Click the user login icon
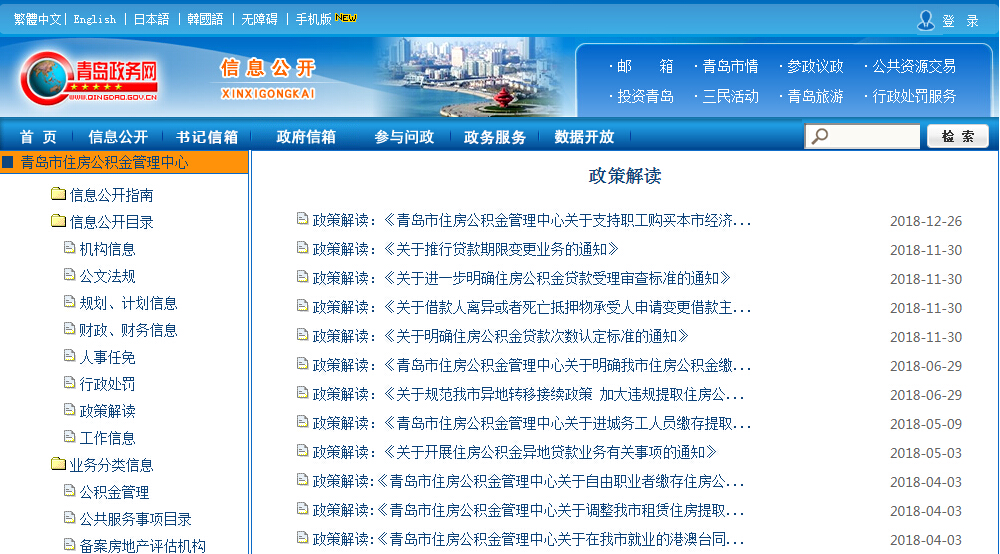This screenshot has height=554, width=1000. 926,20
